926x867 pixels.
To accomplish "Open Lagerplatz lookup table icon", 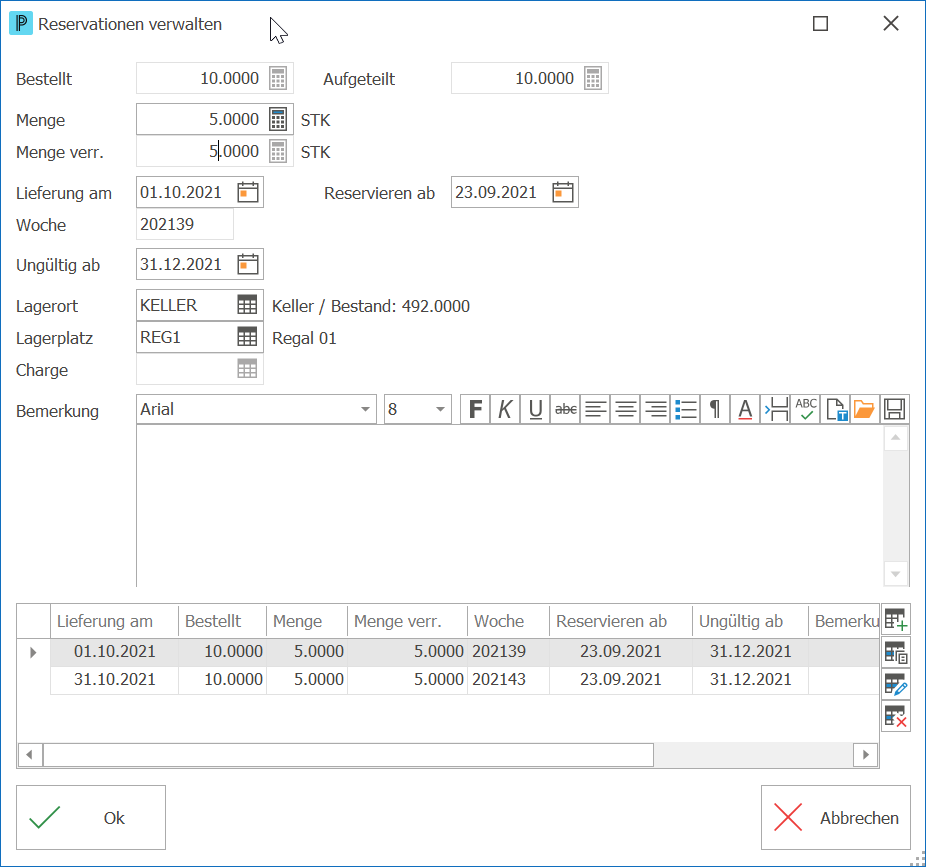I will point(247,337).
